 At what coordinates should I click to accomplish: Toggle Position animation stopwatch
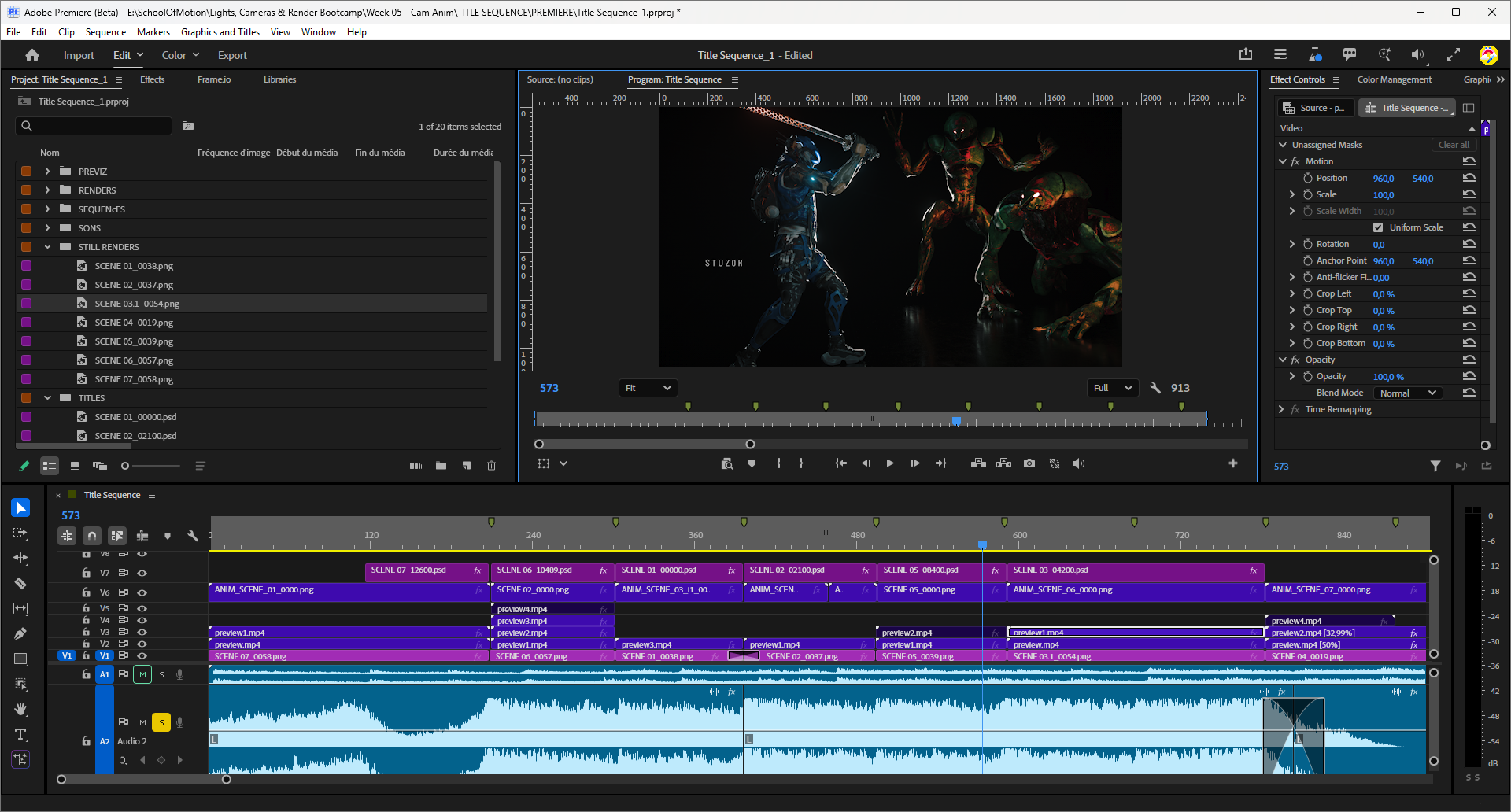pyautogui.click(x=1308, y=178)
